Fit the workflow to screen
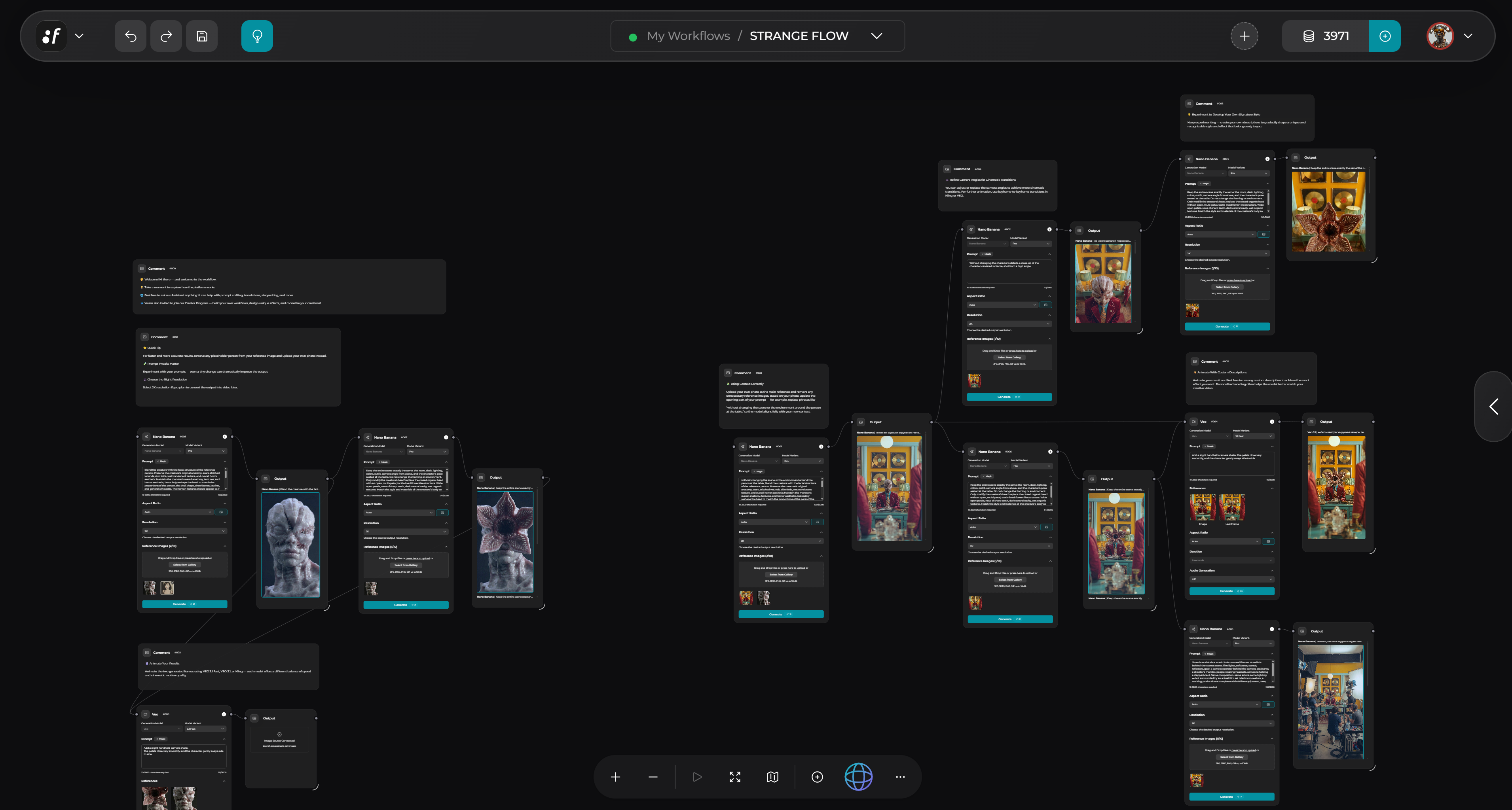Screen dimensions: 1512x810 (734, 777)
